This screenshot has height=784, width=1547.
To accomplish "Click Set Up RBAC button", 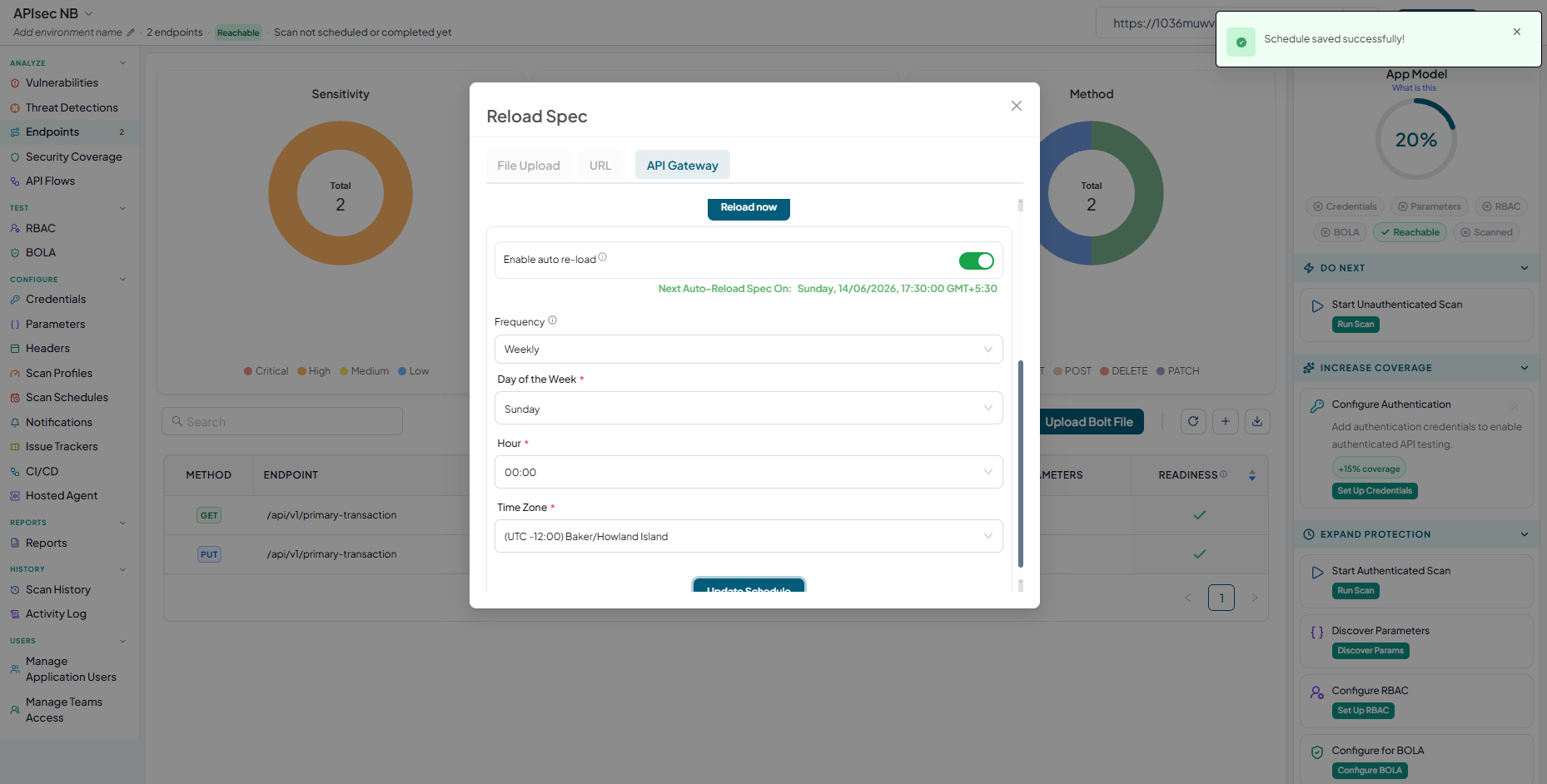I will pyautogui.click(x=1363, y=711).
